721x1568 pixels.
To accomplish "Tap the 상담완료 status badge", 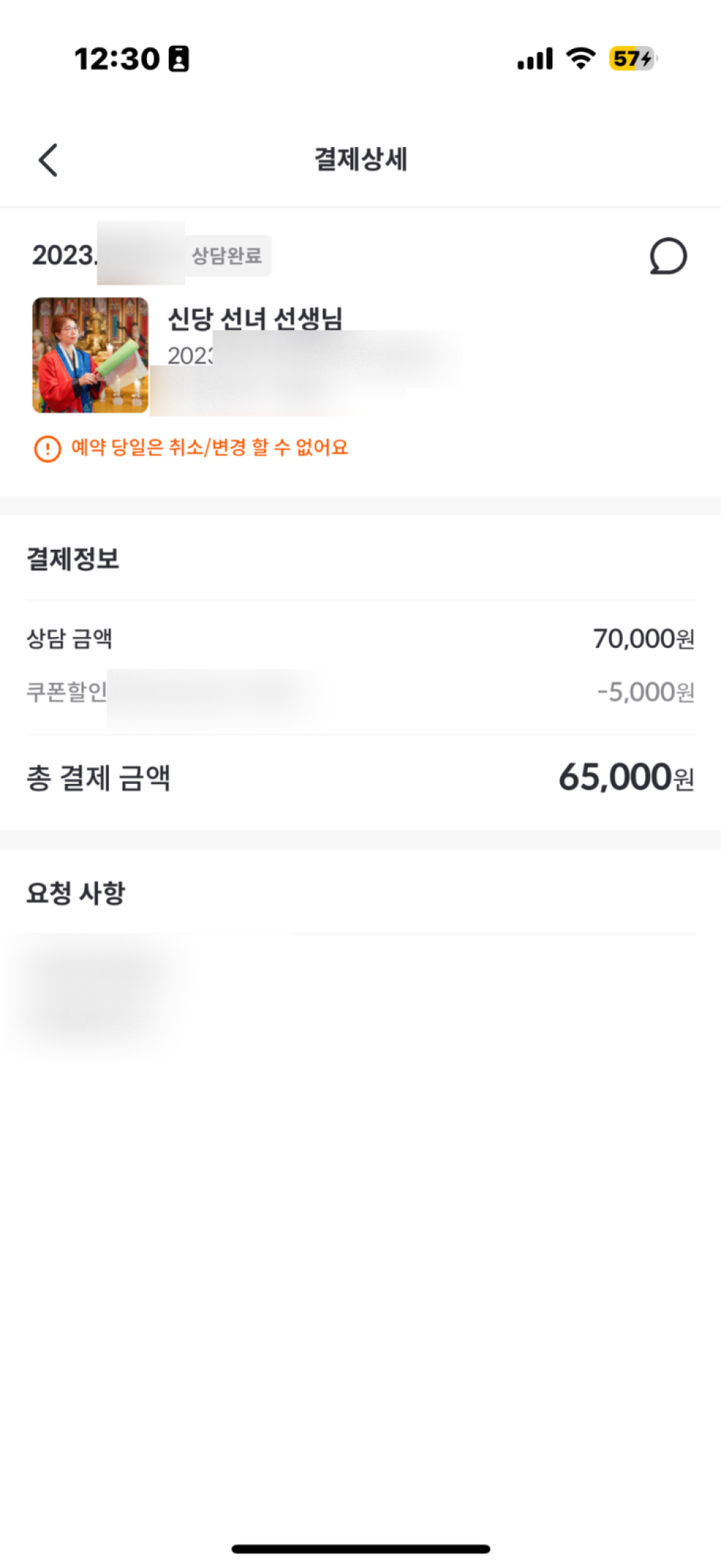I will click(227, 256).
